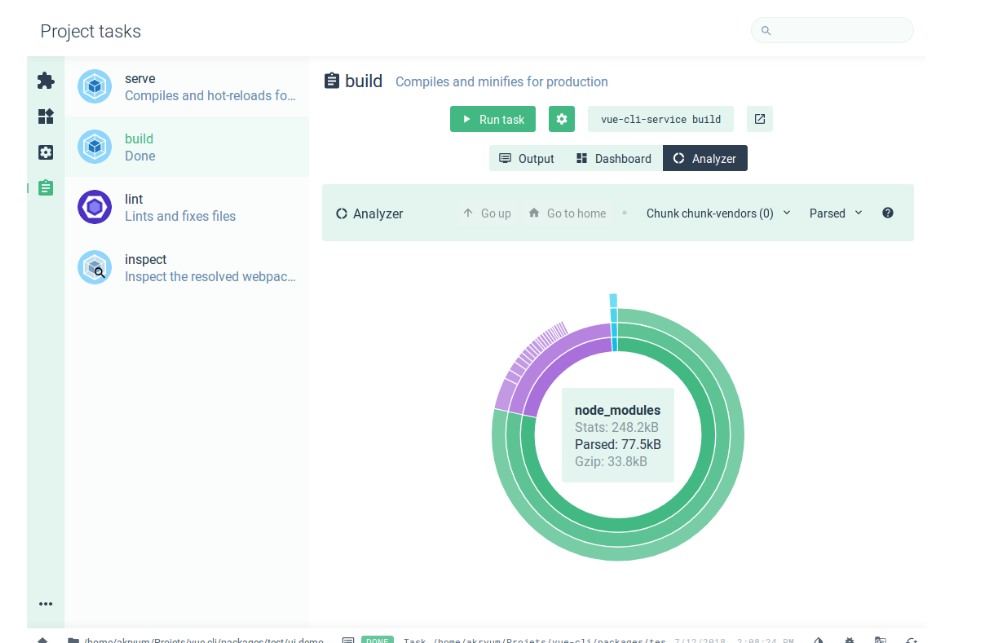Click the Run task button

pyautogui.click(x=492, y=119)
